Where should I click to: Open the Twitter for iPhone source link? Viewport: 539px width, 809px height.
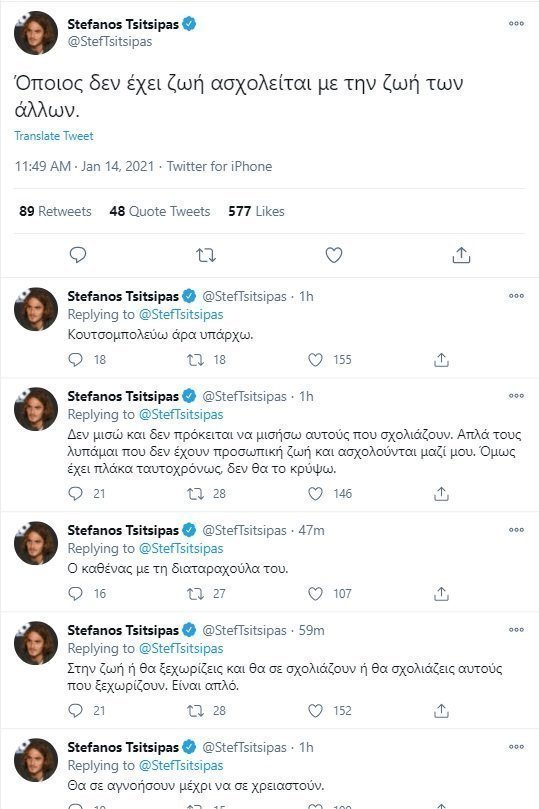[x=219, y=166]
